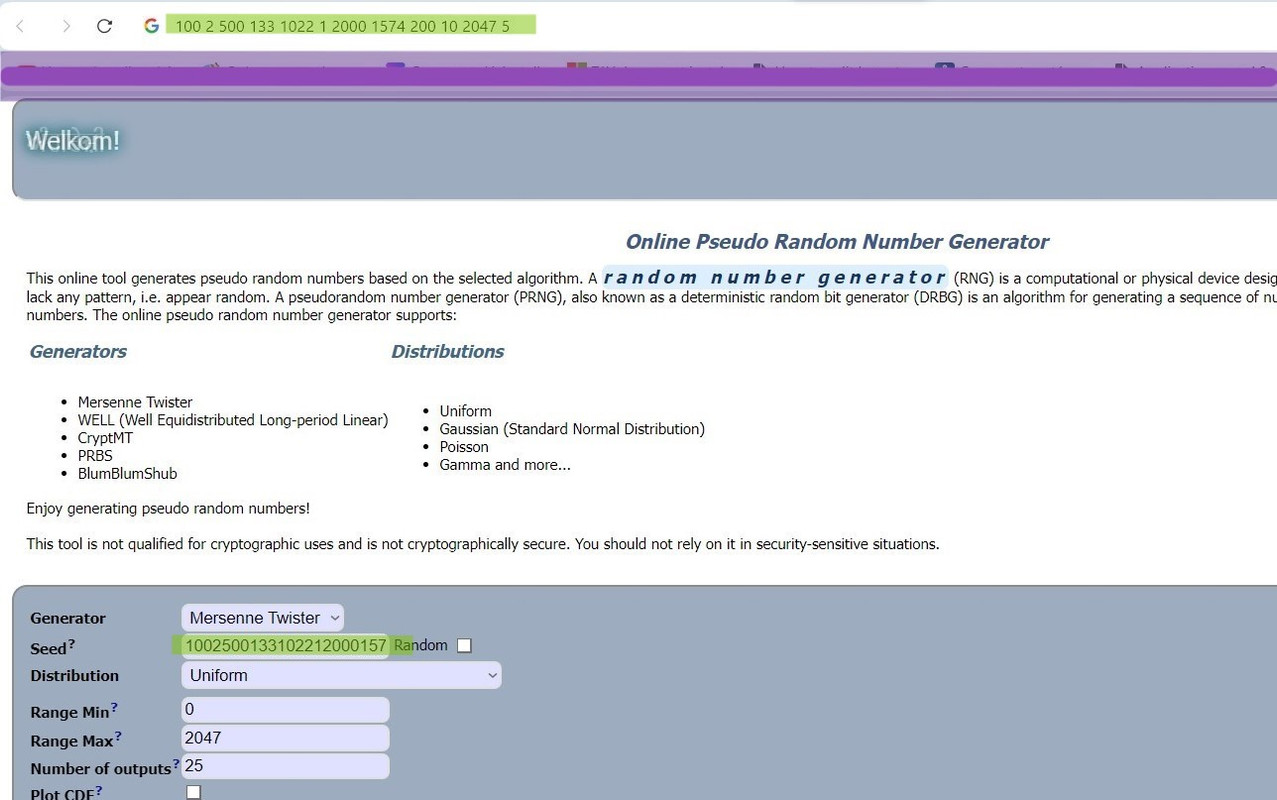The height and width of the screenshot is (800, 1277).
Task: Click the 'Gamma and more...' list item
Action: pos(505,465)
